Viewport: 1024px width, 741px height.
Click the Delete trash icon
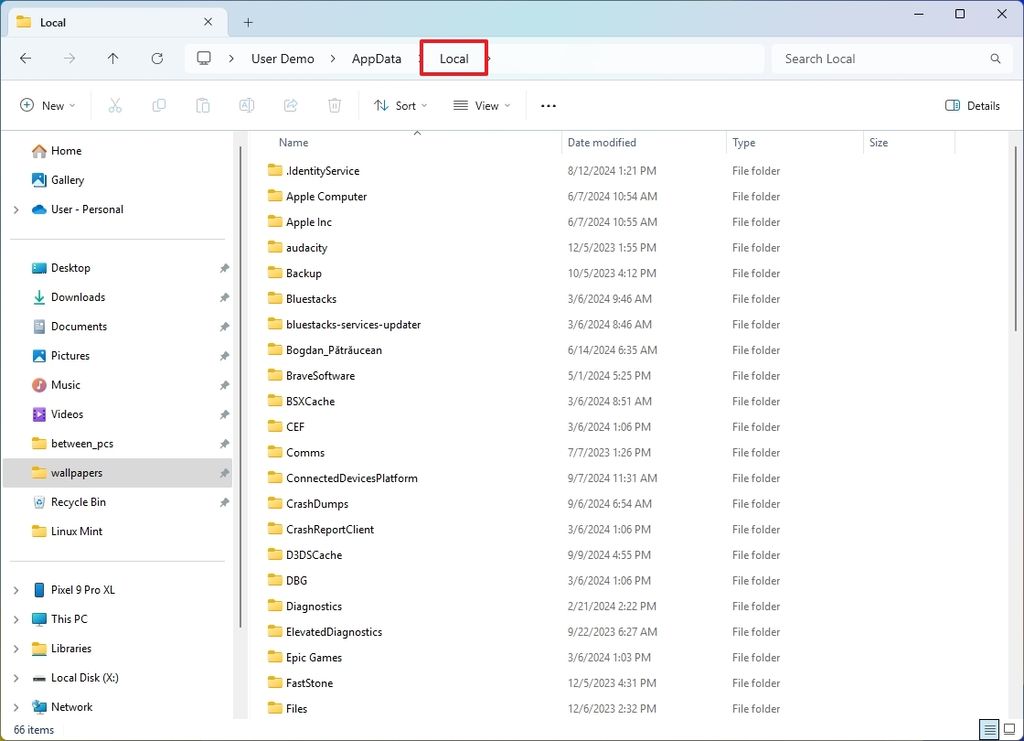click(334, 105)
